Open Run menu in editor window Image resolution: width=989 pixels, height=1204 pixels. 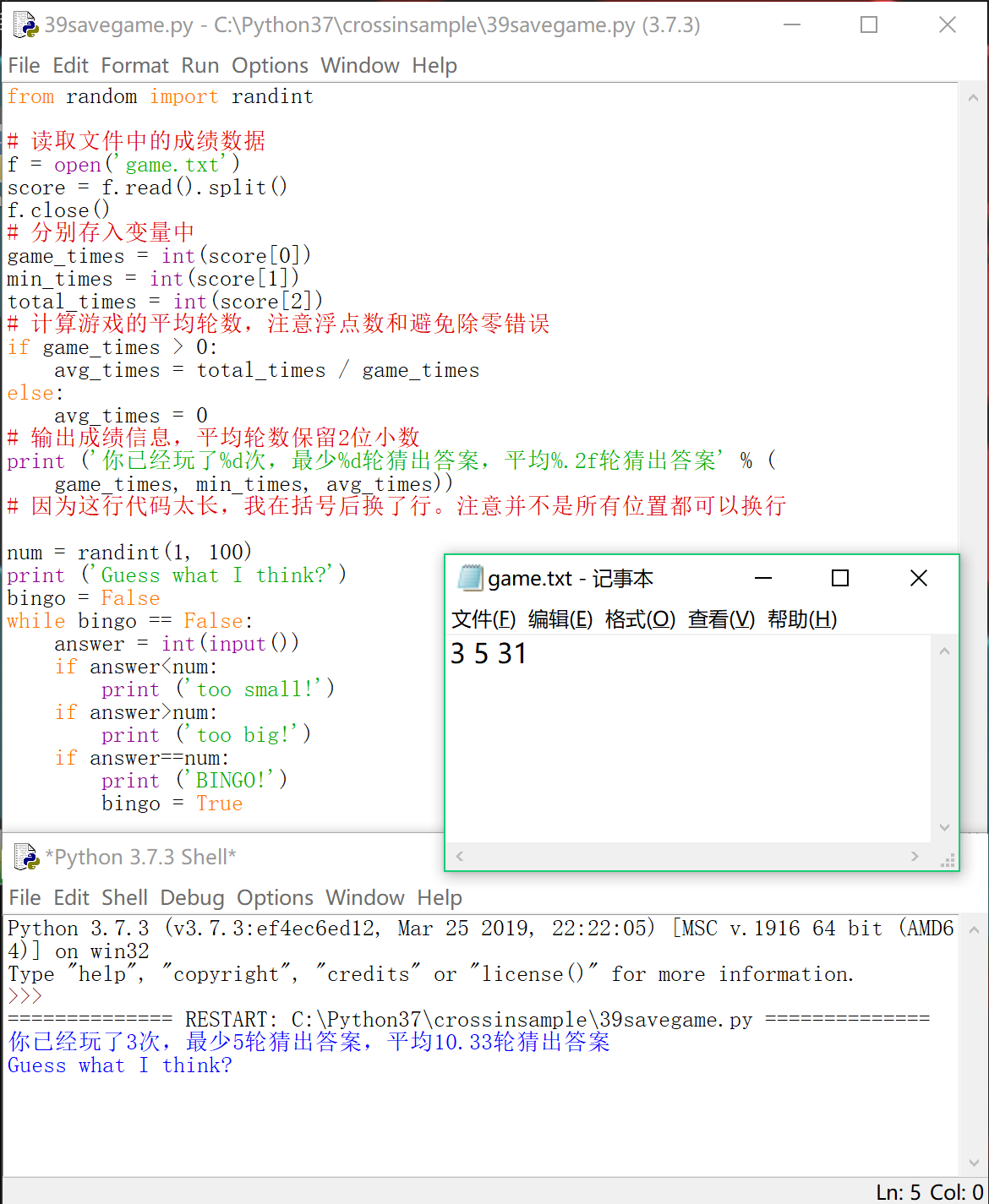coord(200,65)
